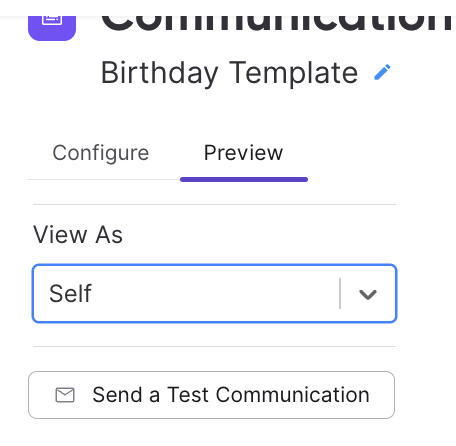Click the View As field label

pos(78,235)
